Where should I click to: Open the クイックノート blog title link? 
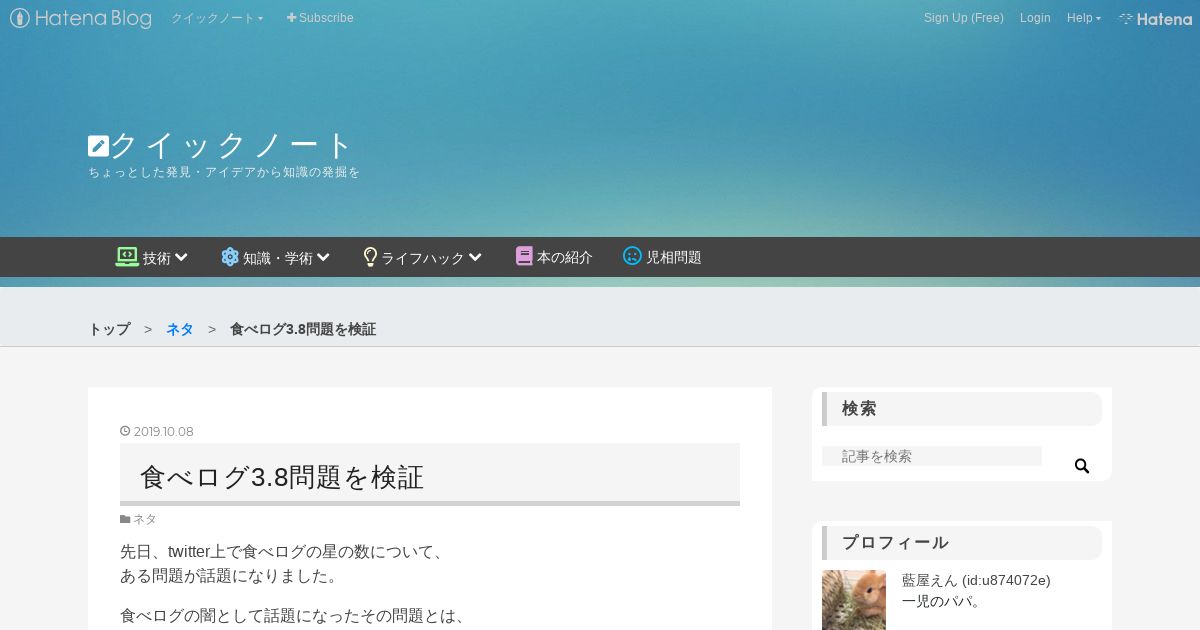point(220,146)
